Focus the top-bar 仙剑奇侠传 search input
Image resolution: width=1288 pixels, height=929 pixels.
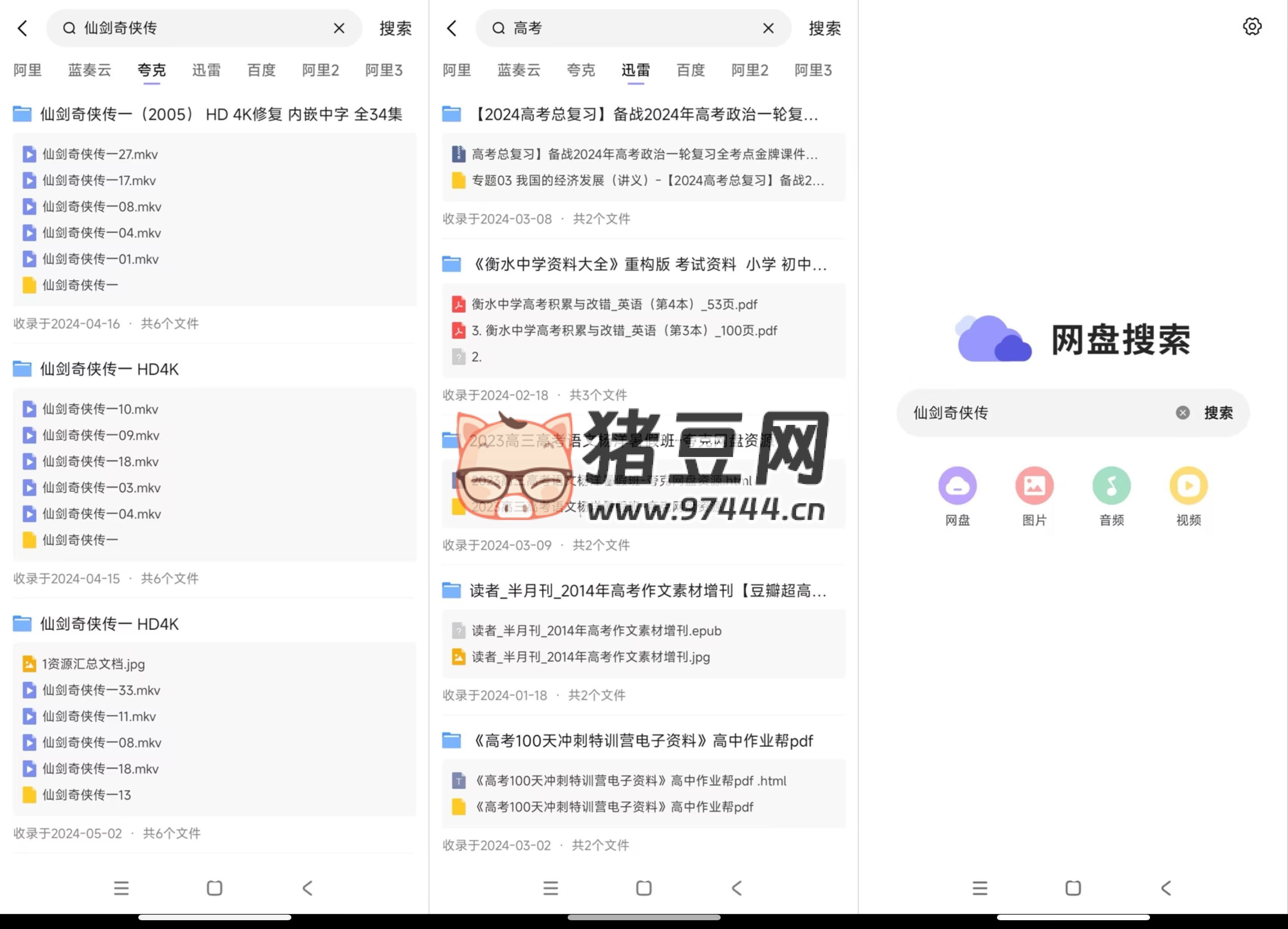click(x=204, y=28)
